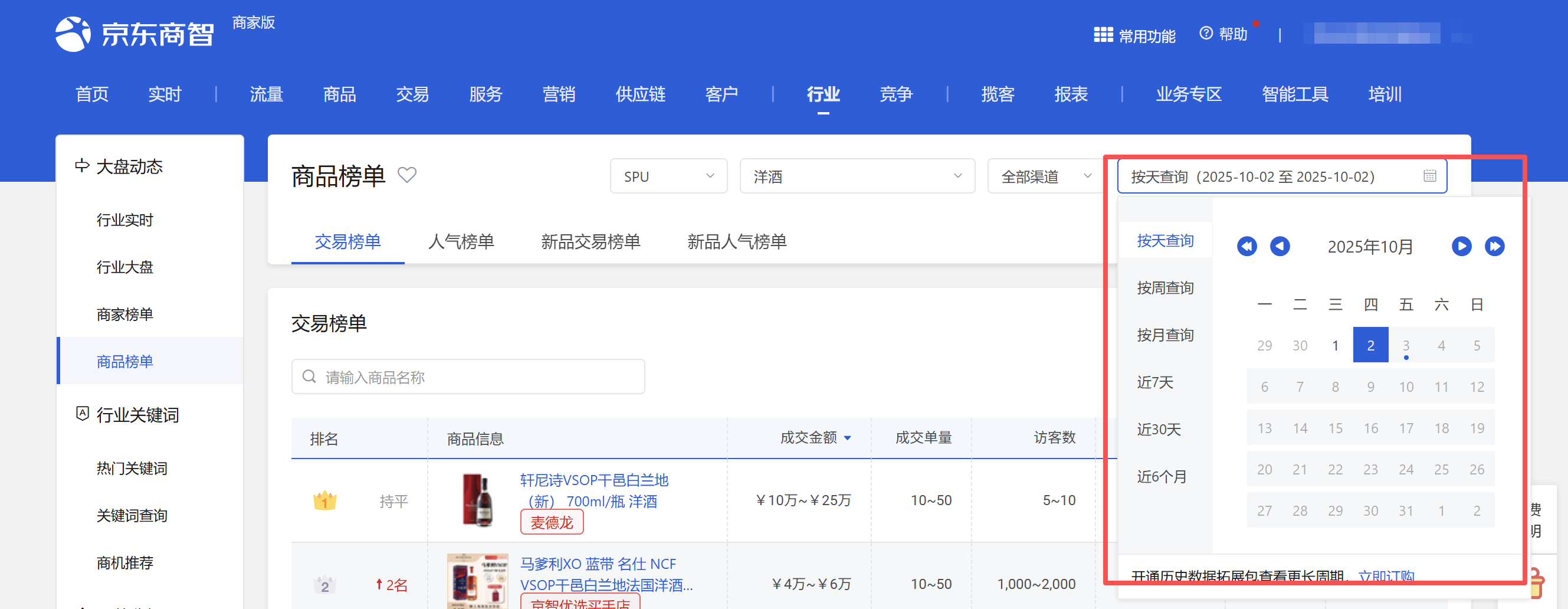Image resolution: width=1568 pixels, height=609 pixels.
Task: Go to previous month in calendar
Action: 1280,246
